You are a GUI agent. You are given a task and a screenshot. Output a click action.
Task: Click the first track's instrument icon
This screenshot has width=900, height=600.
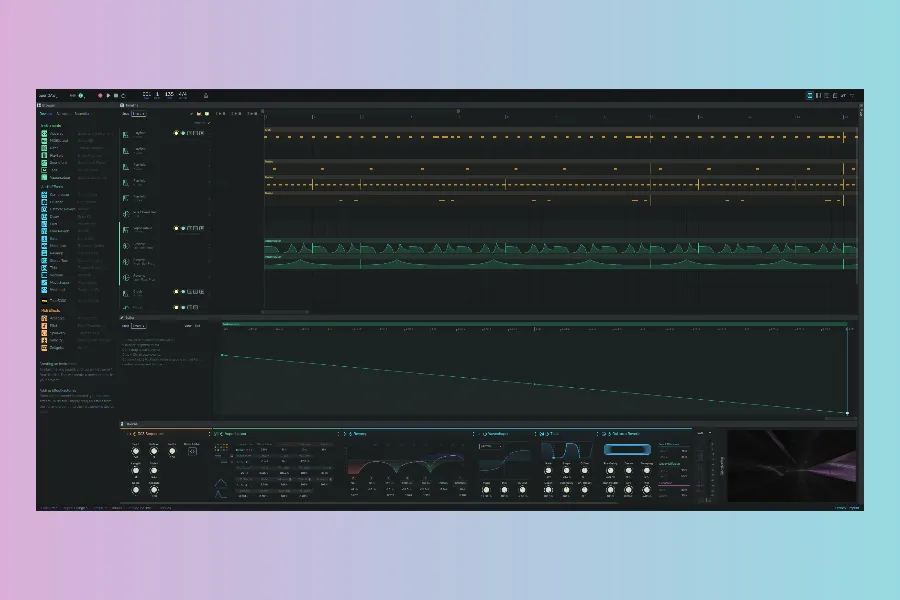(126, 133)
